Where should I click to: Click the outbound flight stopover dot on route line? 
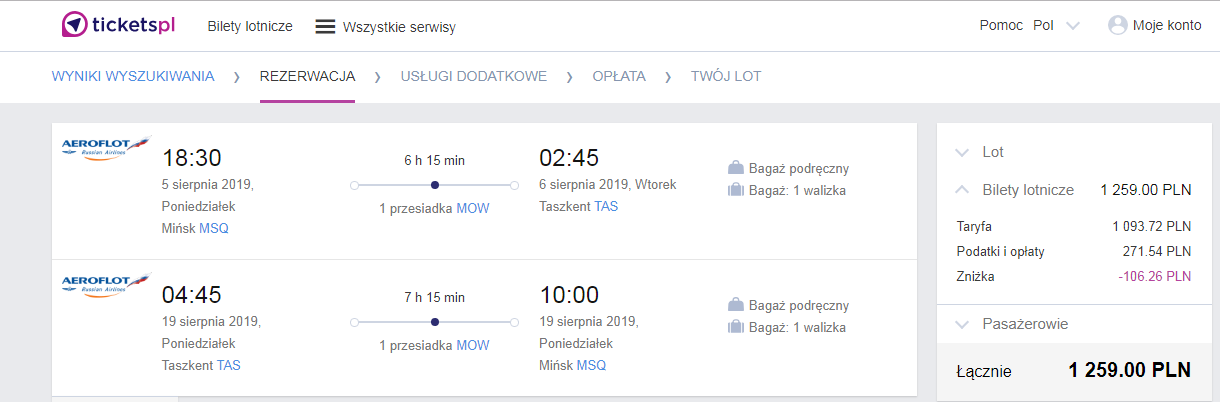pos(434,185)
